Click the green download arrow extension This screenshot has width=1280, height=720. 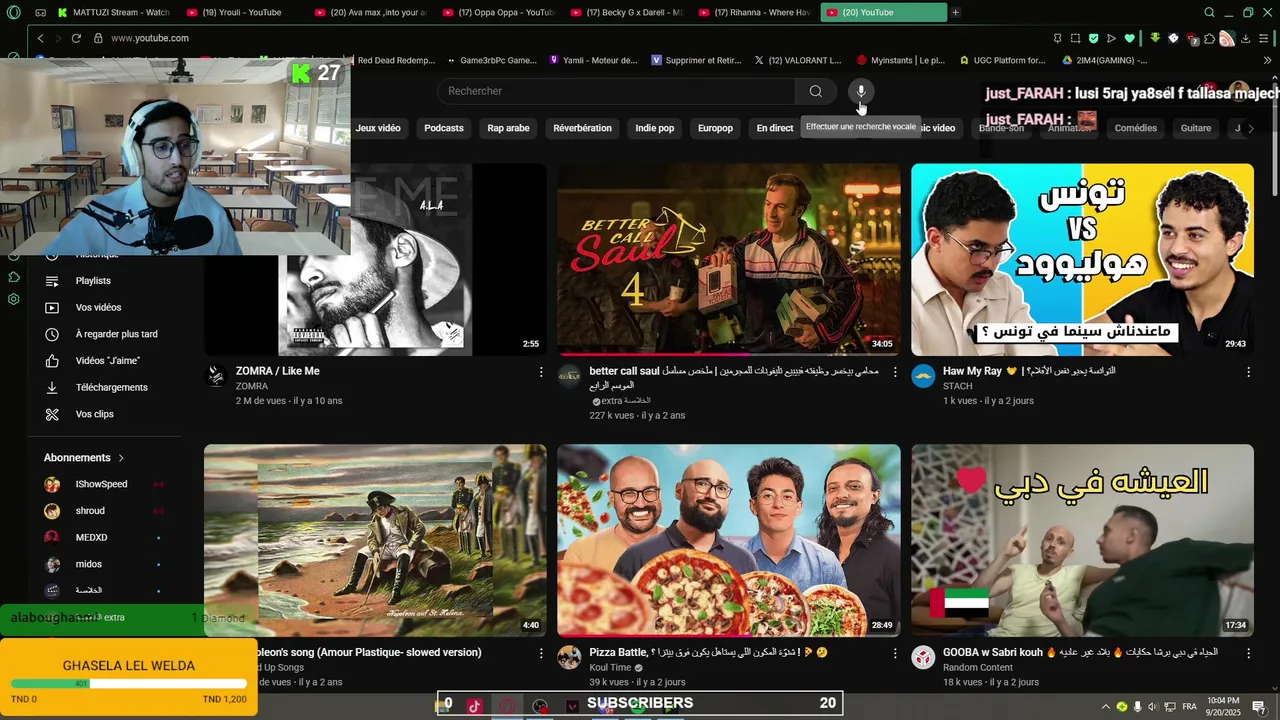[1155, 38]
